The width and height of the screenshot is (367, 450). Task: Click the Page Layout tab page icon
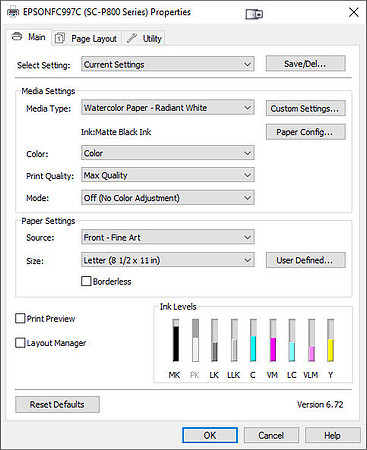[x=60, y=38]
